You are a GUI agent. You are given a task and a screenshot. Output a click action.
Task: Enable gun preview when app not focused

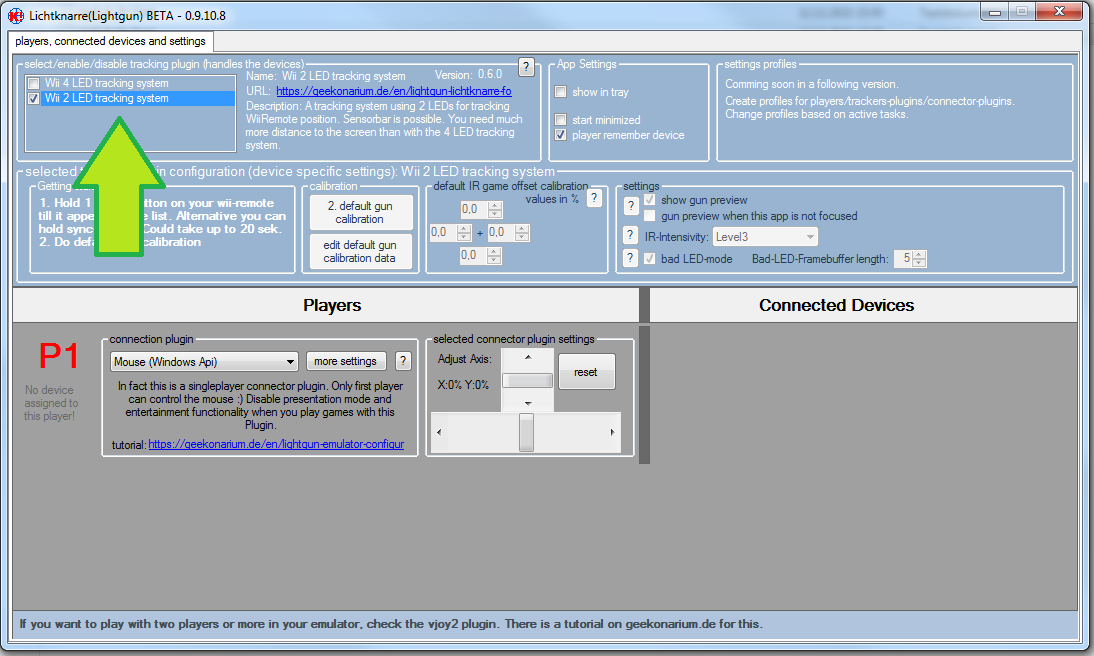650,216
